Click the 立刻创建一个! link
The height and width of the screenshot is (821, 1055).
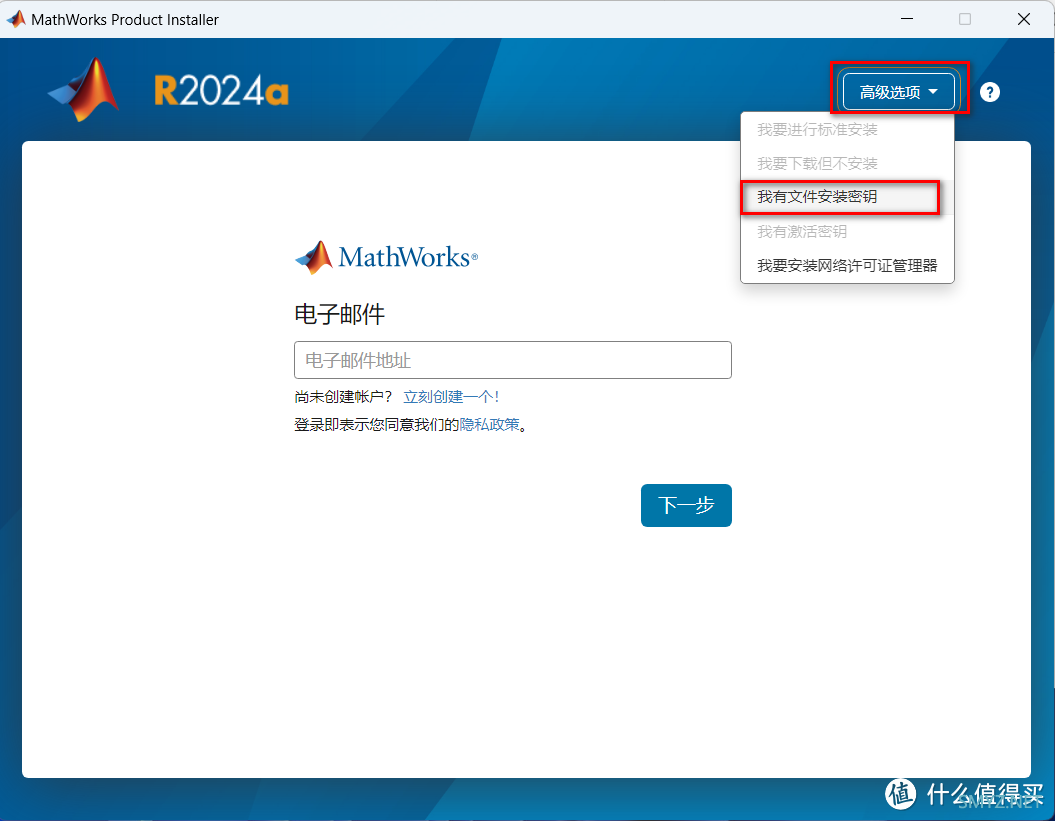451,397
